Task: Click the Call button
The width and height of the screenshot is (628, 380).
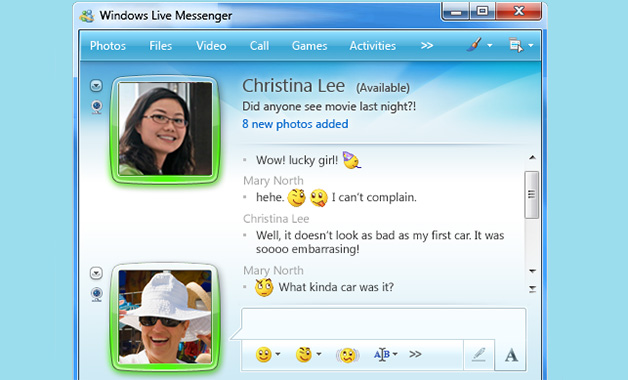Action: tap(259, 46)
